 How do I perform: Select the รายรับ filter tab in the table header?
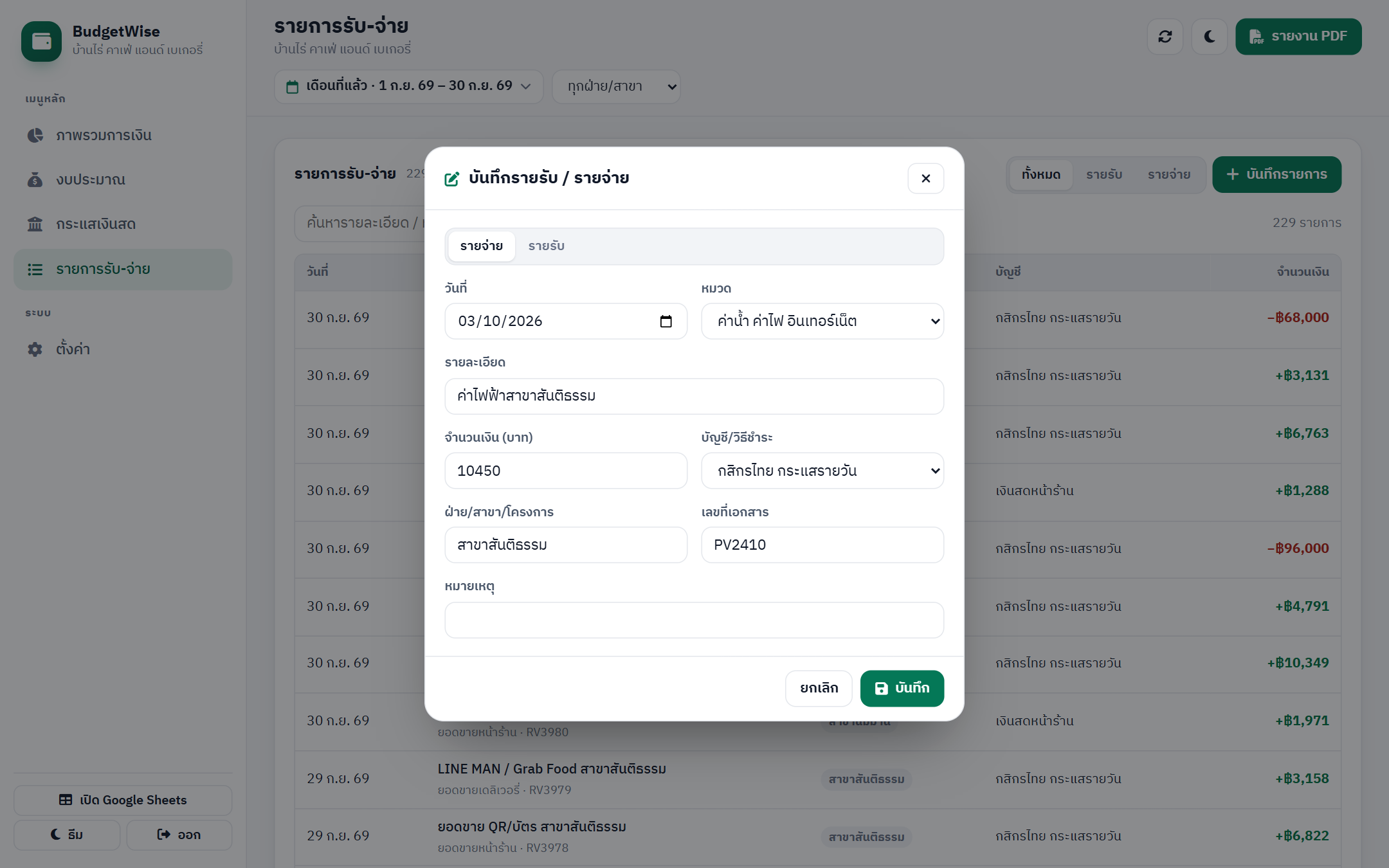[1103, 175]
